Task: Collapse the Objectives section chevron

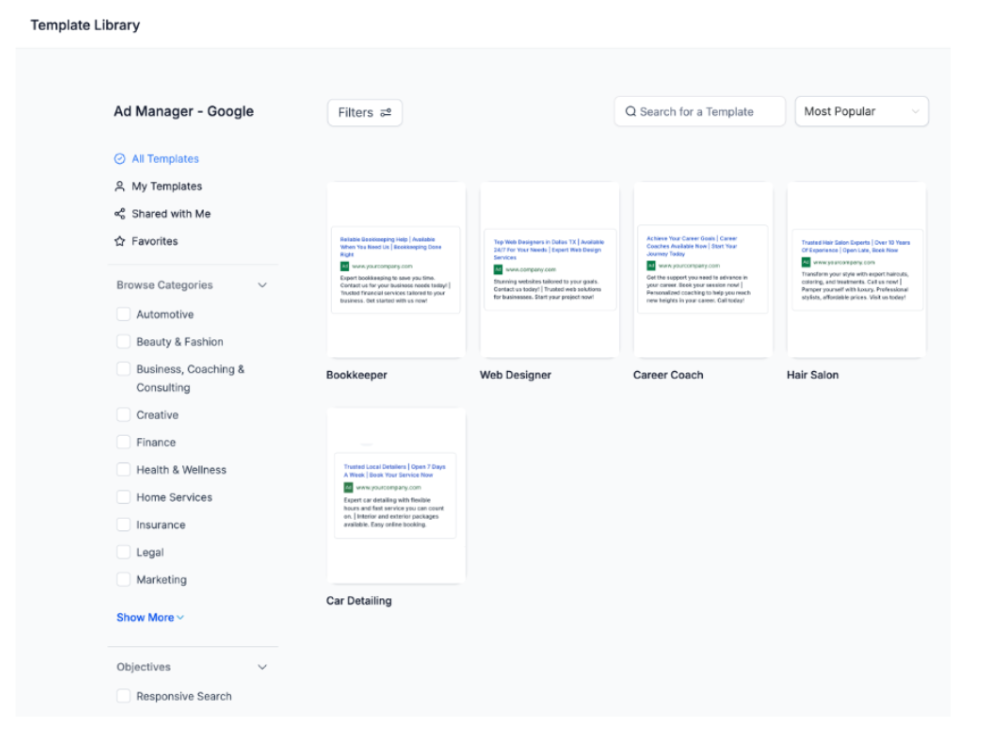Action: (x=263, y=667)
